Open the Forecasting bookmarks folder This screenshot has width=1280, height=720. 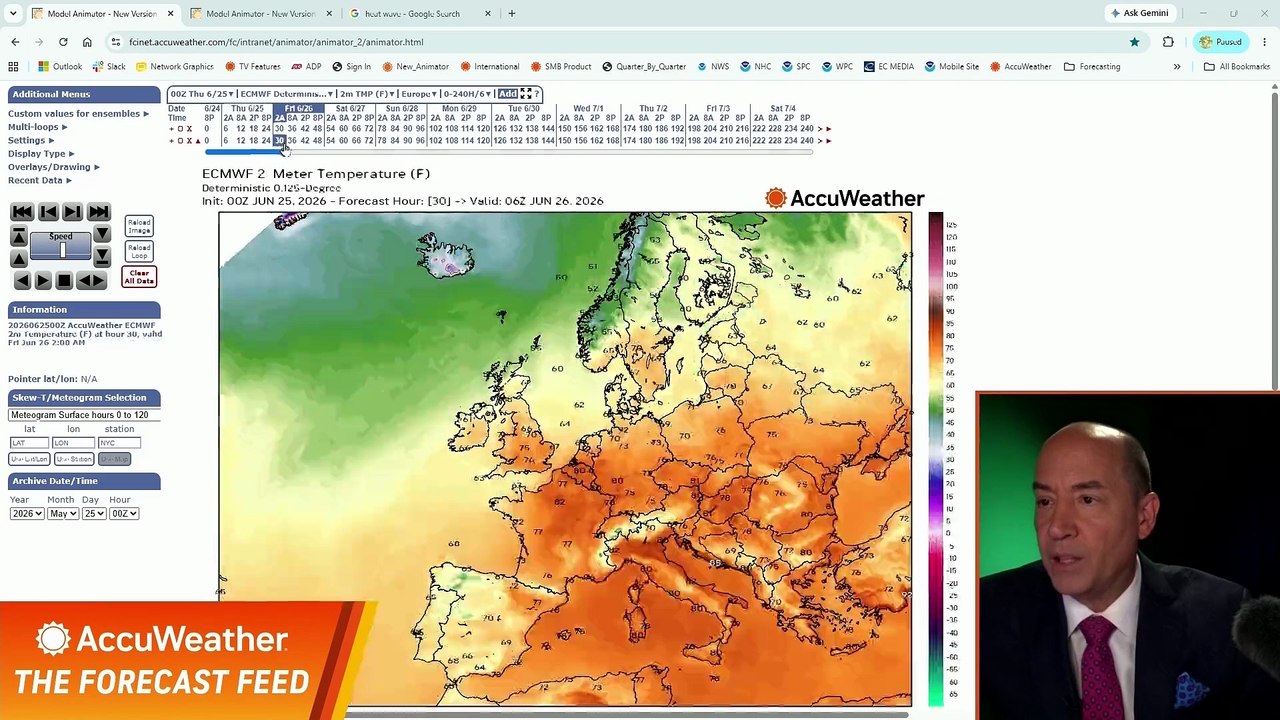tap(1092, 66)
